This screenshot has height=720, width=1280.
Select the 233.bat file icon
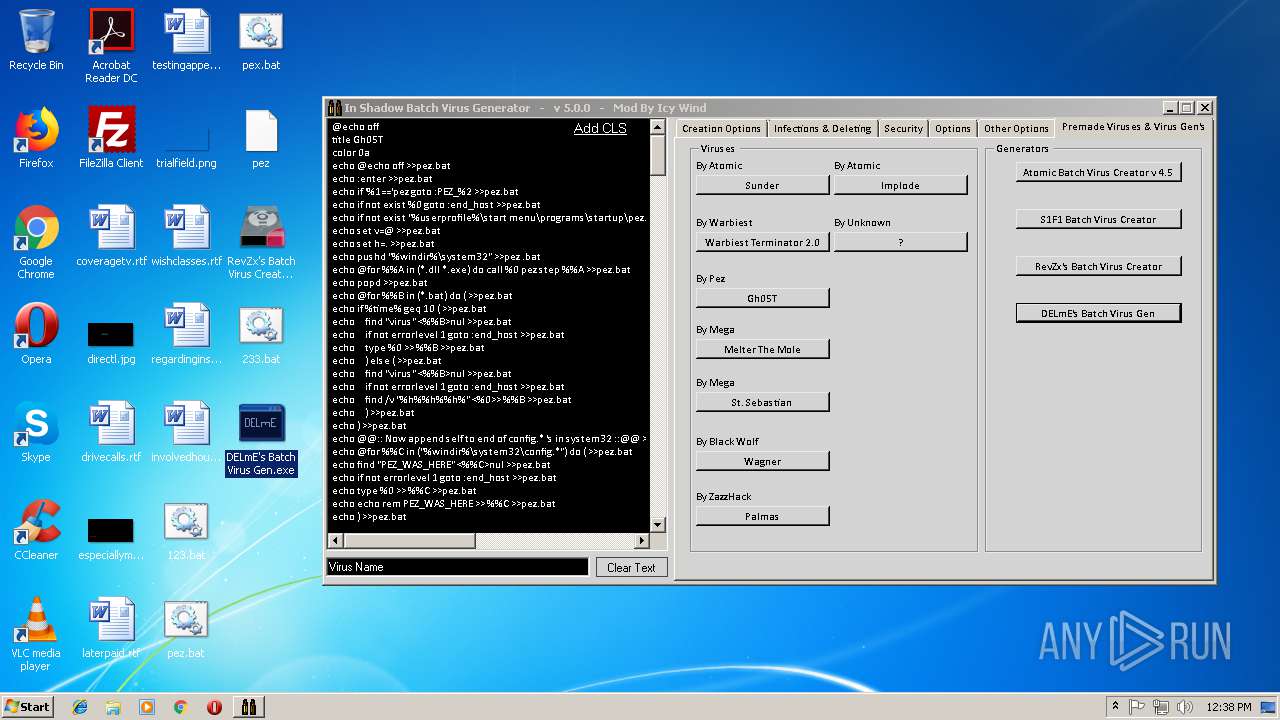click(x=261, y=334)
